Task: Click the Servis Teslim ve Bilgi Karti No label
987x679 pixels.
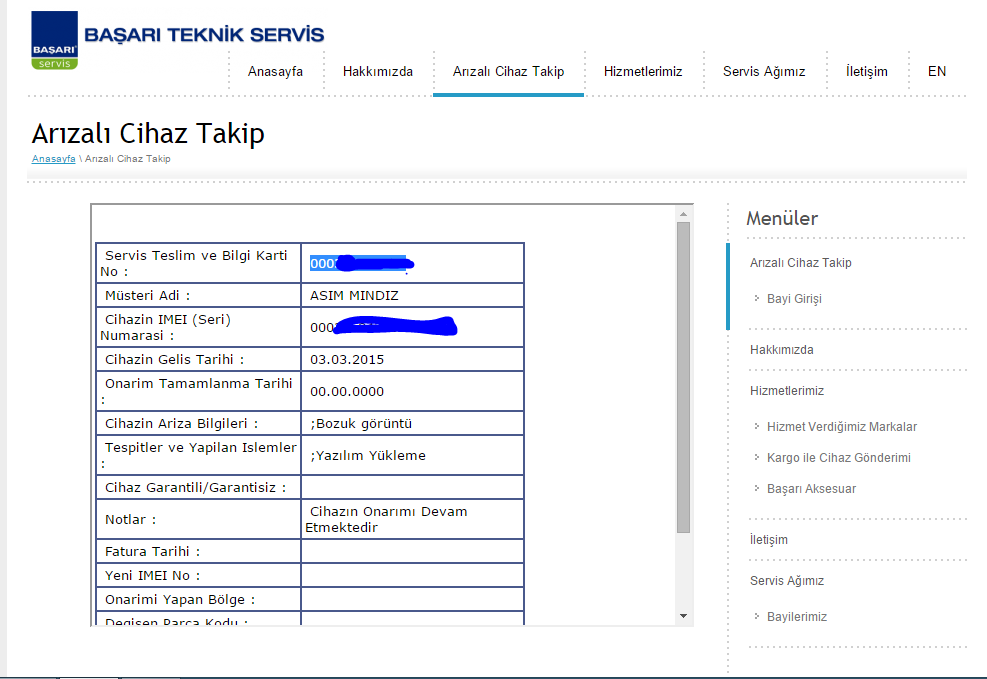Action: coord(194,264)
